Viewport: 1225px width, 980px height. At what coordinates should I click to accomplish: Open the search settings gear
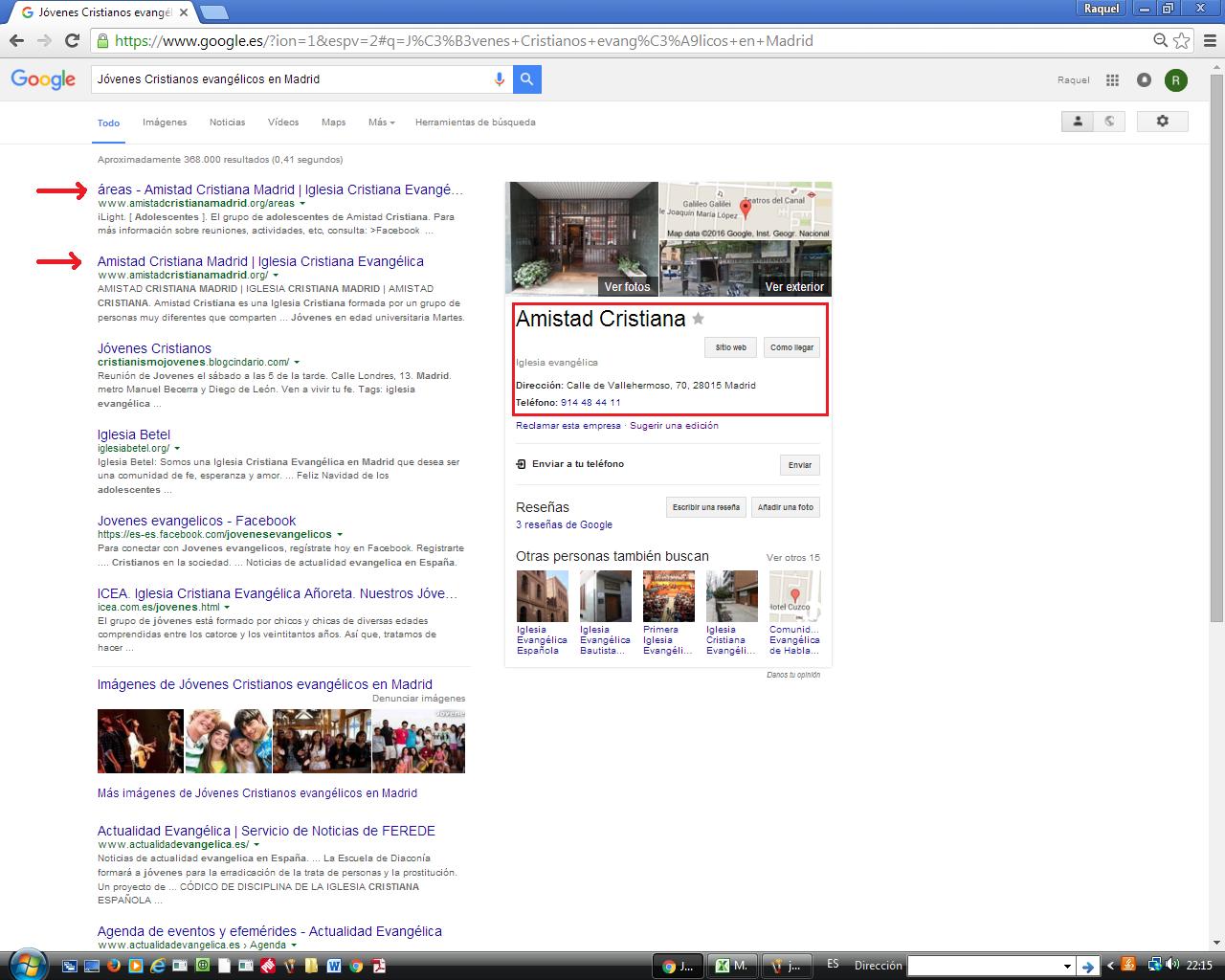(x=1163, y=122)
